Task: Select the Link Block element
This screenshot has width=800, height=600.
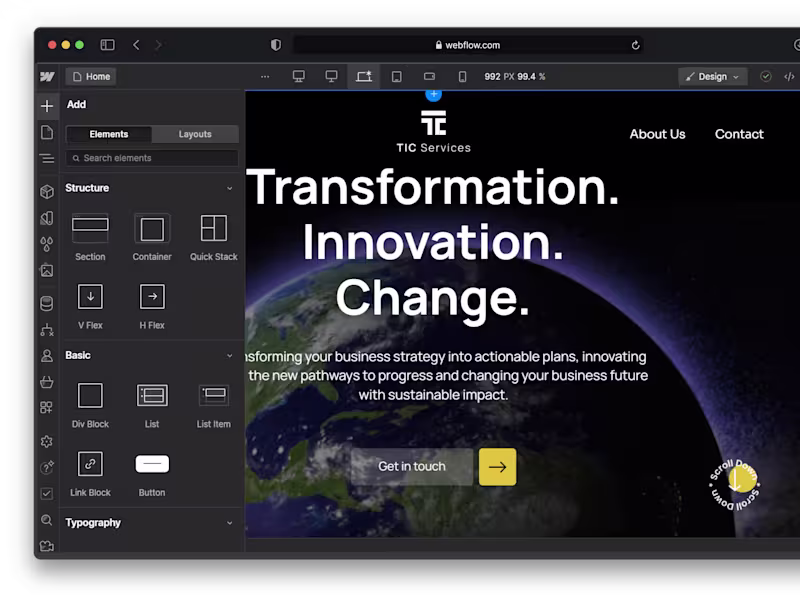Action: 90,474
